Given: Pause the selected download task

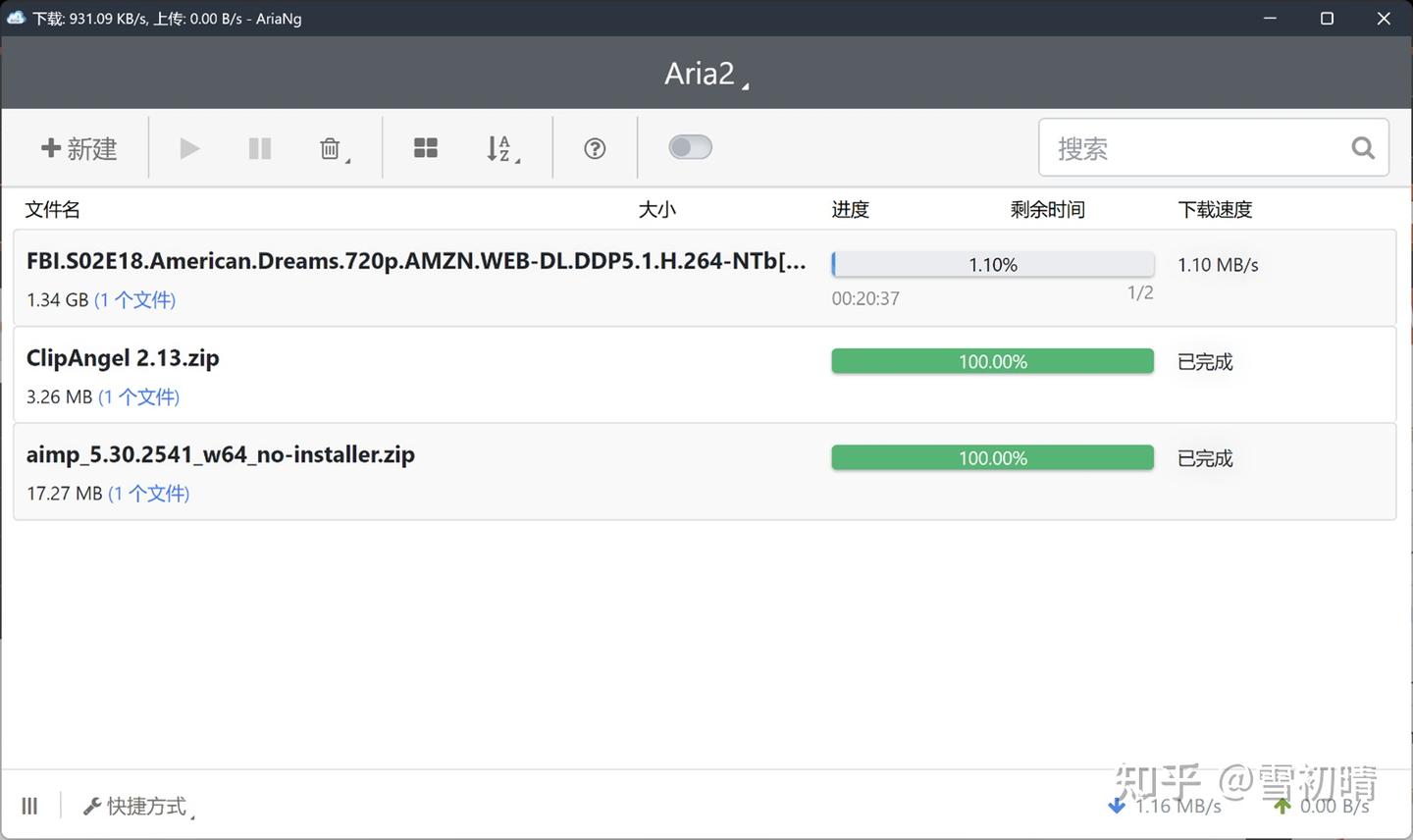Looking at the screenshot, I should click(259, 147).
